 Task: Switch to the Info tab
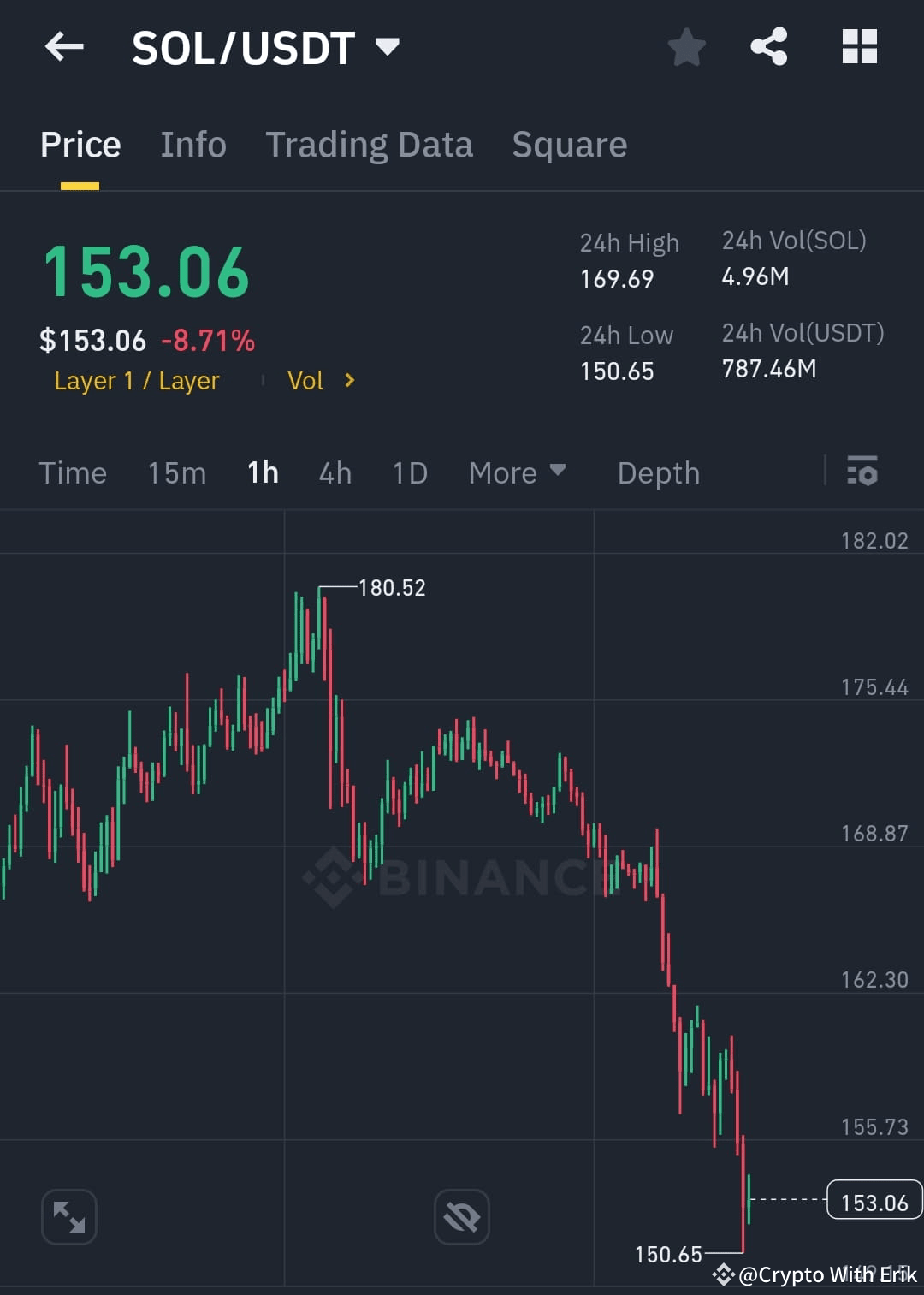[192, 144]
